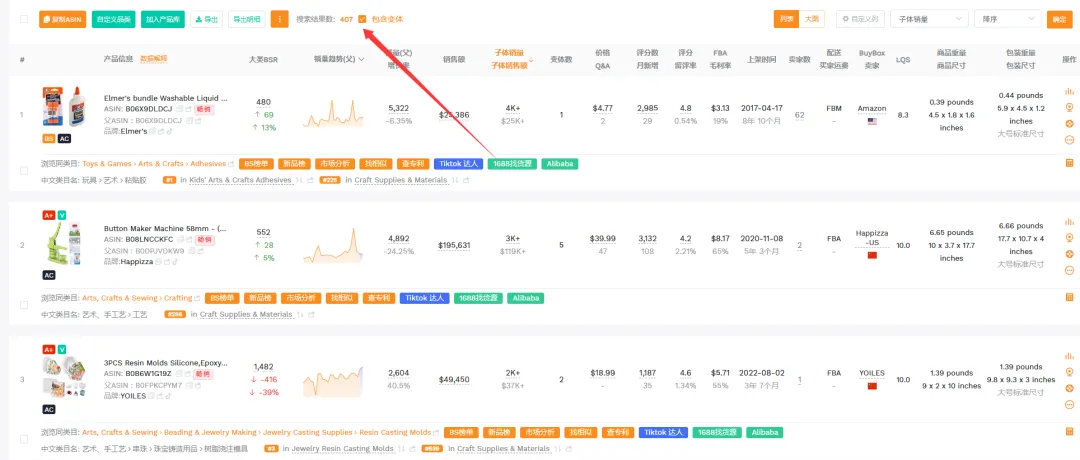1080x460 pixels.
Task: Open the Resin Casting Molds category link
Action: pos(395,432)
